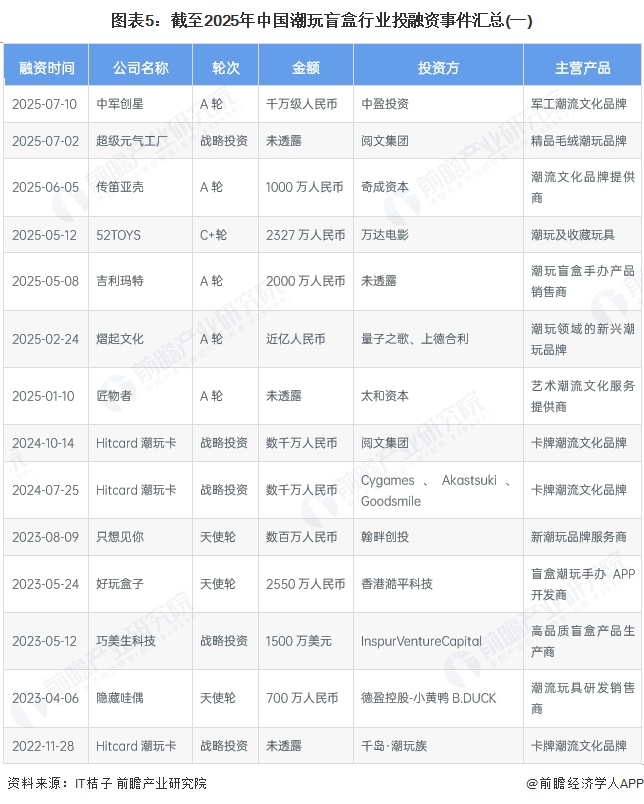The image size is (644, 804).
Task: Click investor 万达电影
Action: (385, 235)
